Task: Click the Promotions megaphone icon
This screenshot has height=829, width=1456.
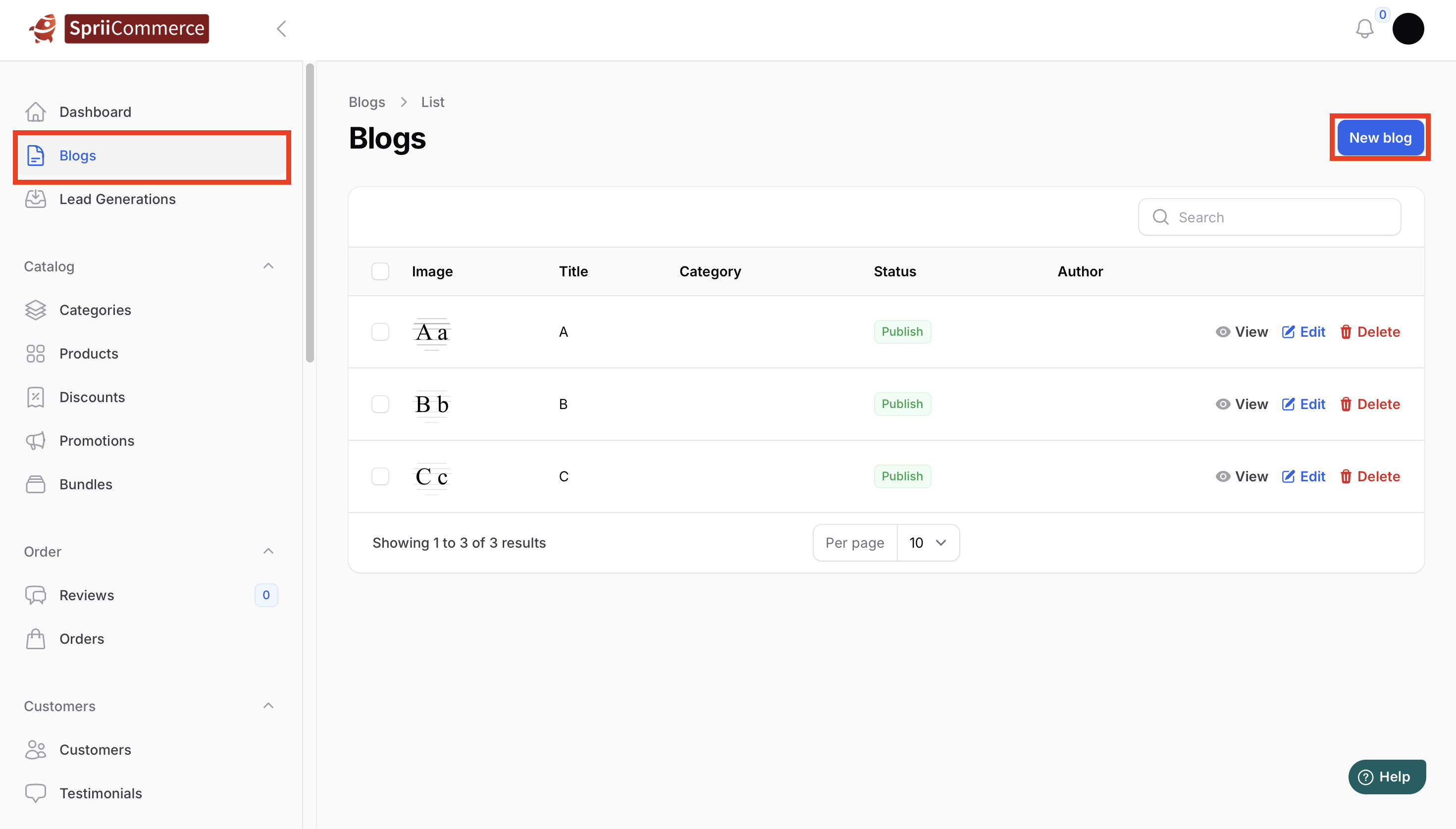Action: click(35, 441)
